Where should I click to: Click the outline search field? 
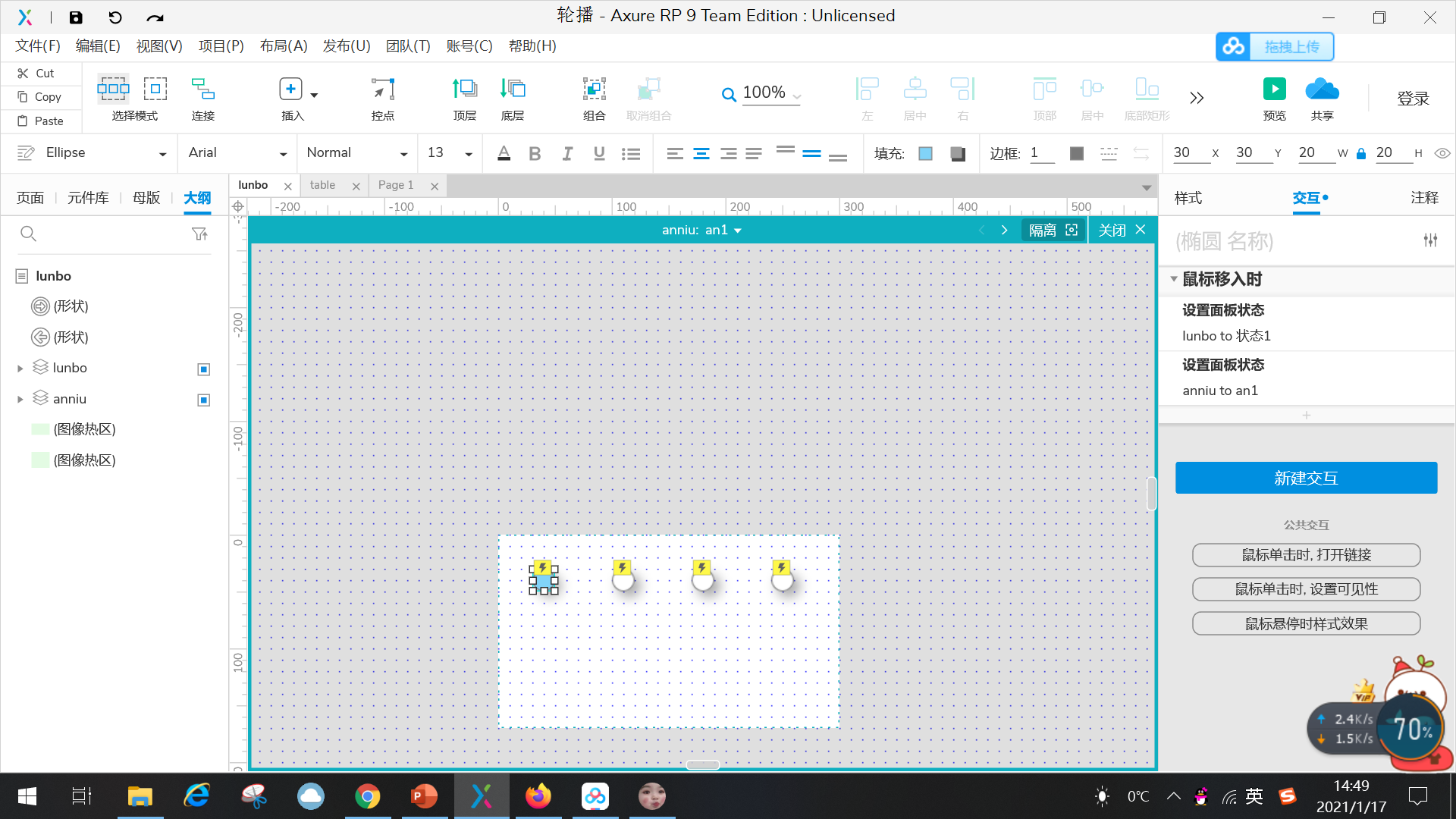click(x=106, y=234)
